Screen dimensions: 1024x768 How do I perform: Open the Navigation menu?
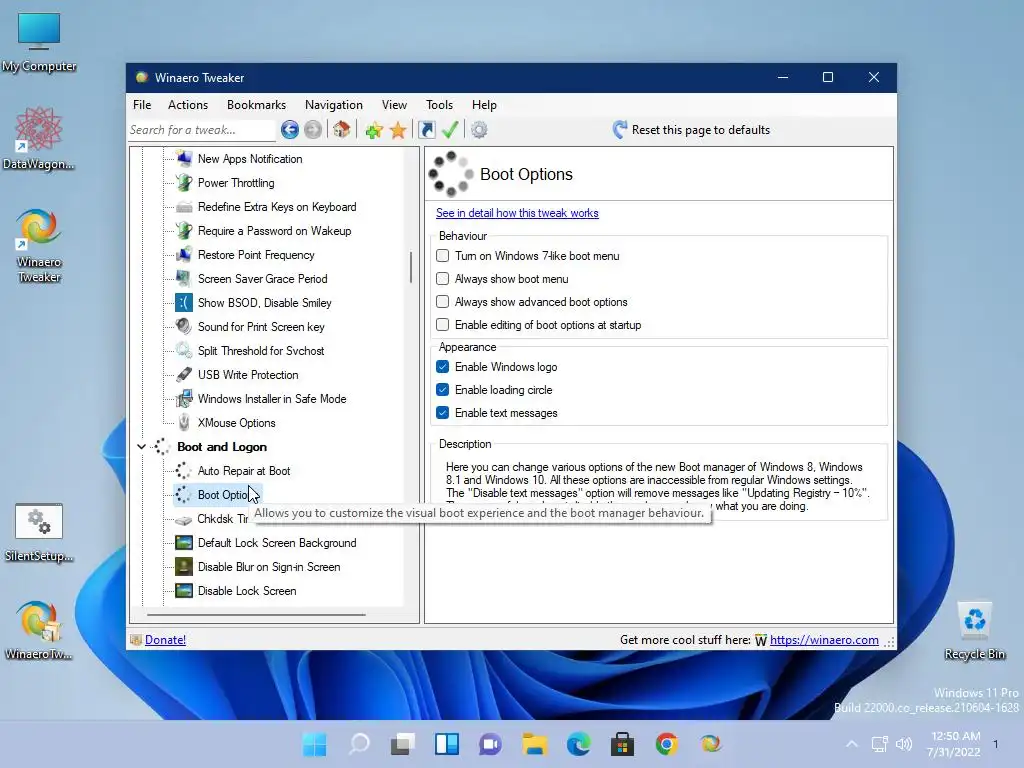[334, 104]
